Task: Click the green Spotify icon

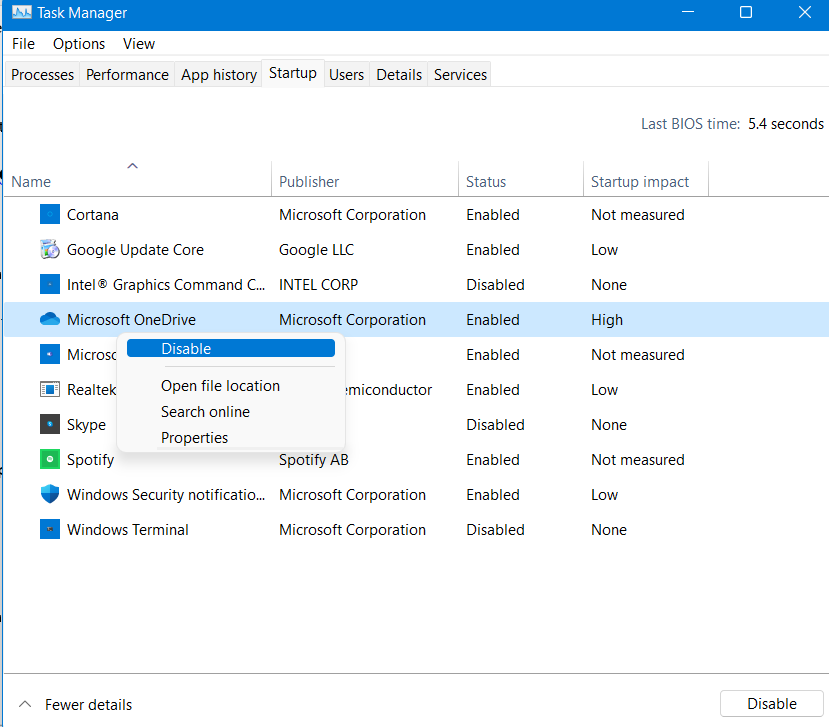Action: [x=50, y=460]
